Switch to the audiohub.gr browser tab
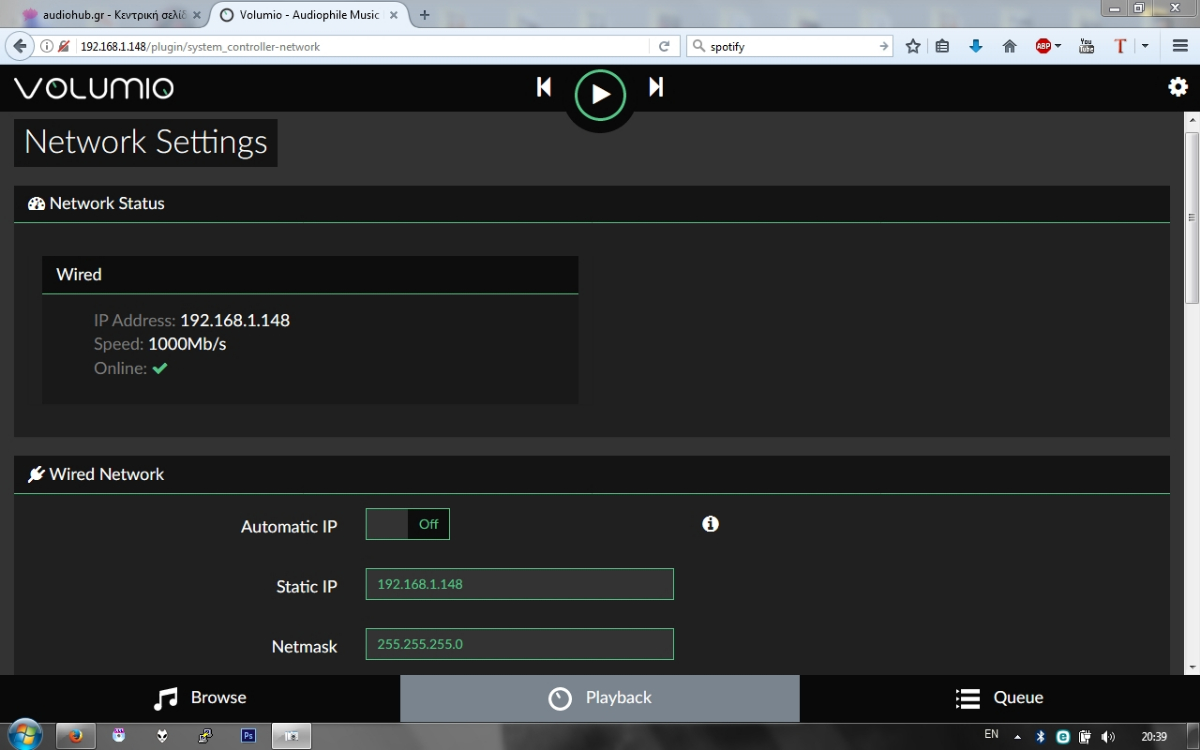 click(x=105, y=15)
